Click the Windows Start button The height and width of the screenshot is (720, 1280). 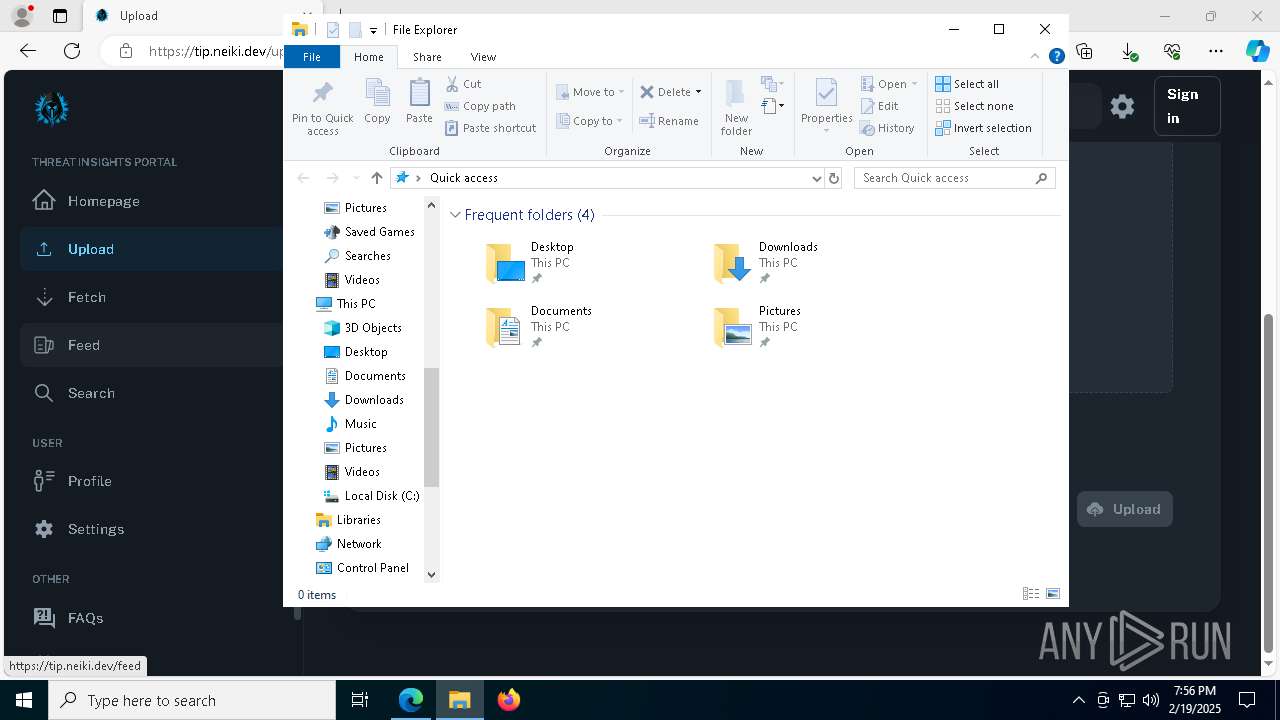point(24,700)
